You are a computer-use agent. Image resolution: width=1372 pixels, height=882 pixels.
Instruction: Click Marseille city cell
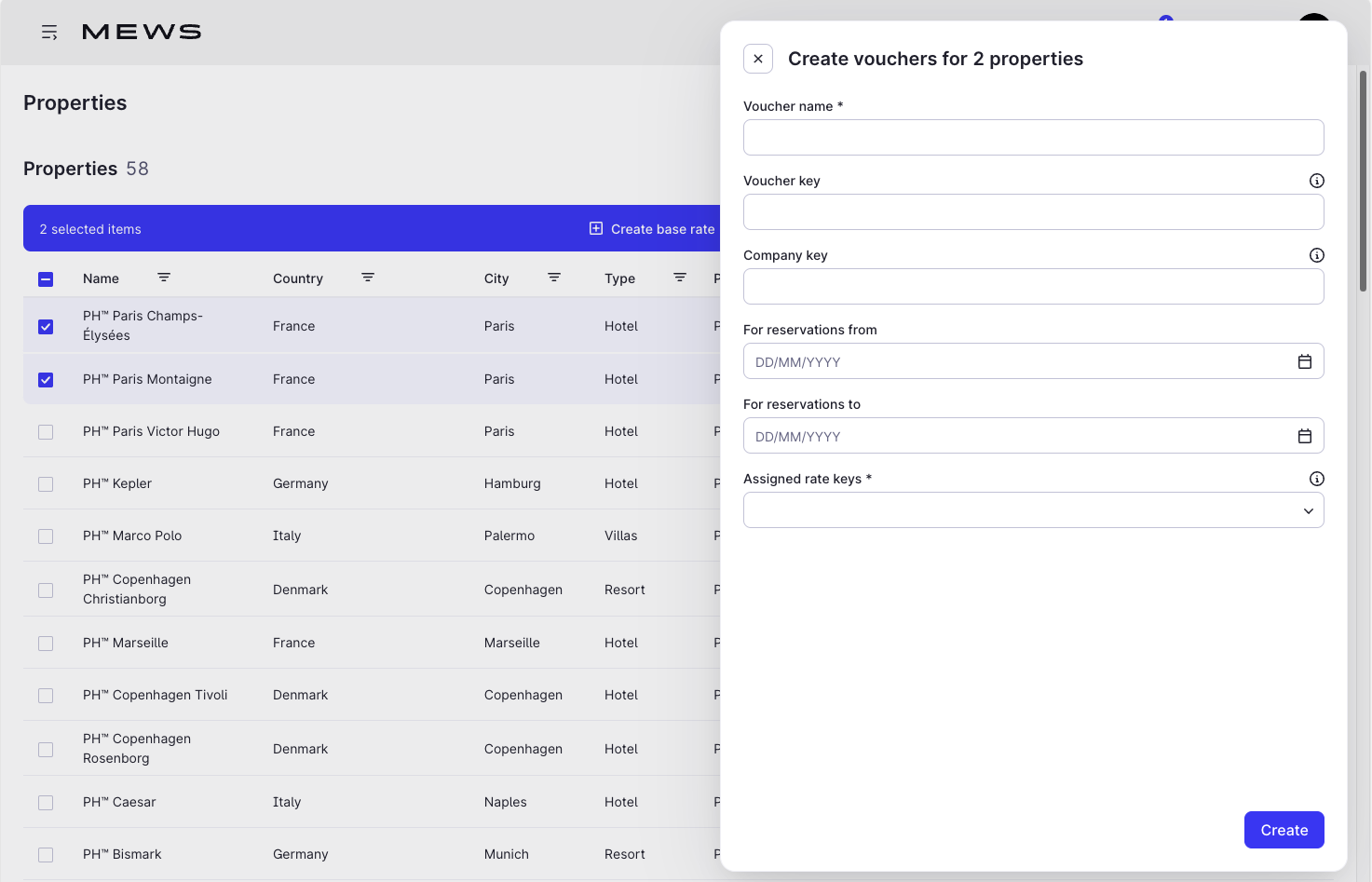pos(512,643)
